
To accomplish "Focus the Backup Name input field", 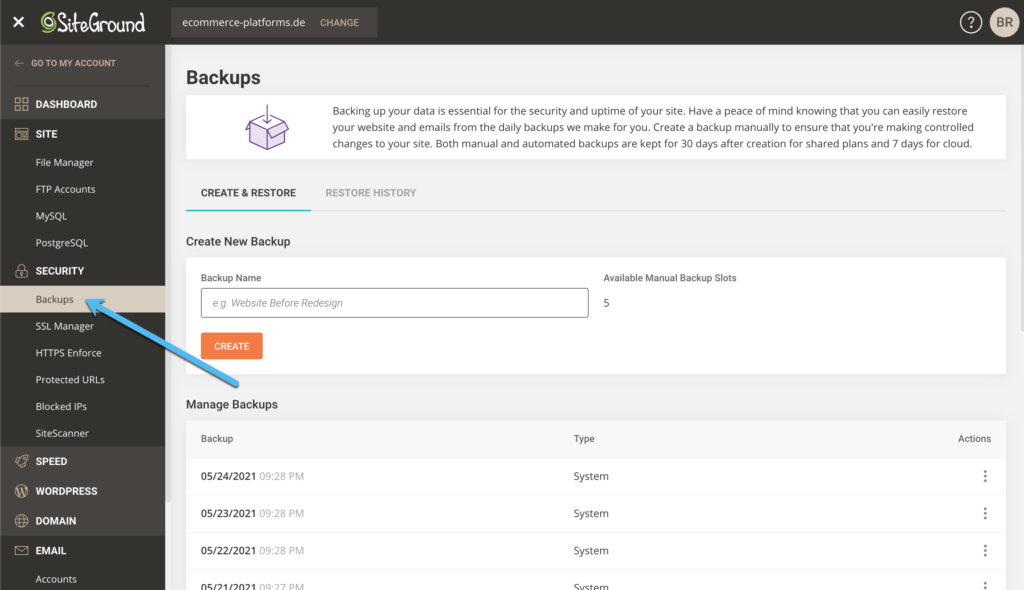I will coord(394,303).
